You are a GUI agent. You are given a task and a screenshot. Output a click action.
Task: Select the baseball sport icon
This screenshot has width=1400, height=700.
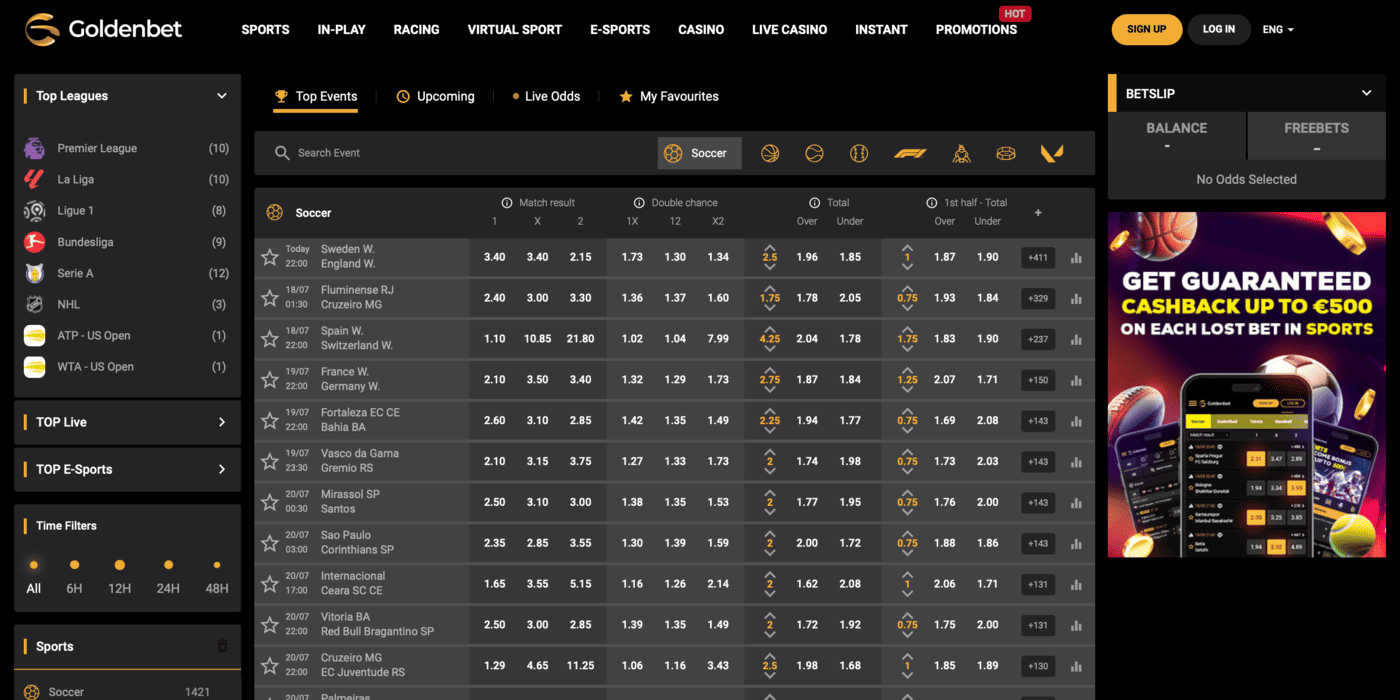click(859, 153)
